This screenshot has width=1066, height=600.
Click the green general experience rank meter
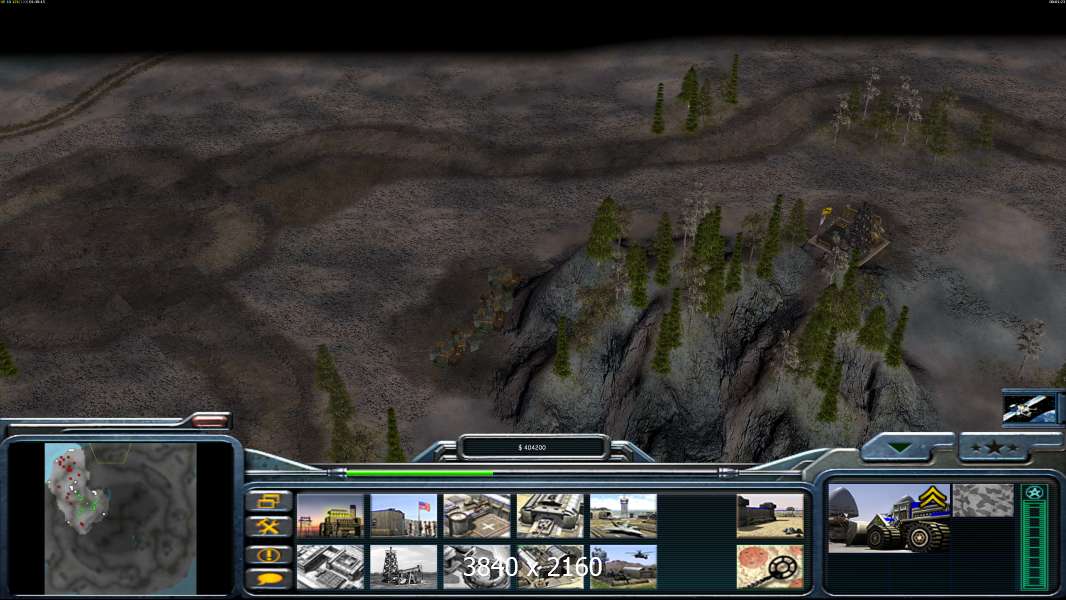(1034, 544)
